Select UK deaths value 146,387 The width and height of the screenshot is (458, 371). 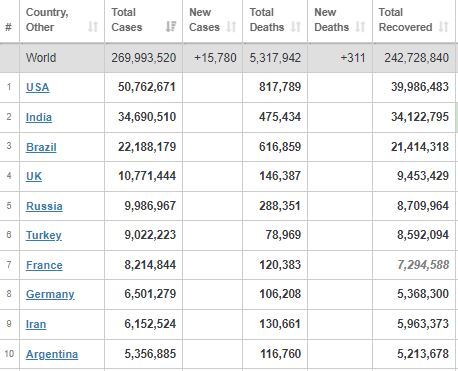tap(280, 176)
